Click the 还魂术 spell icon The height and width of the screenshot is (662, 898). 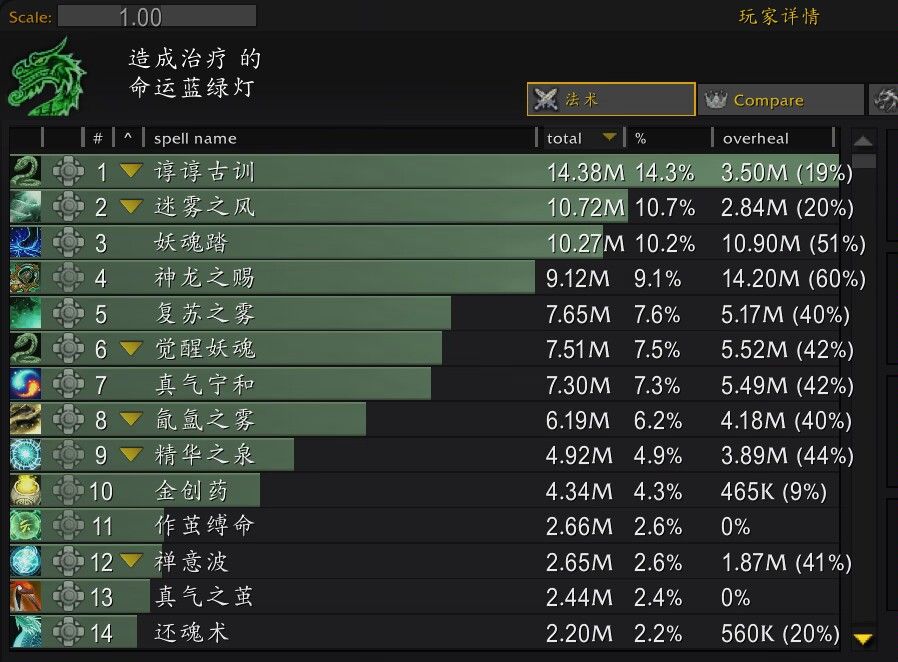click(x=25, y=632)
